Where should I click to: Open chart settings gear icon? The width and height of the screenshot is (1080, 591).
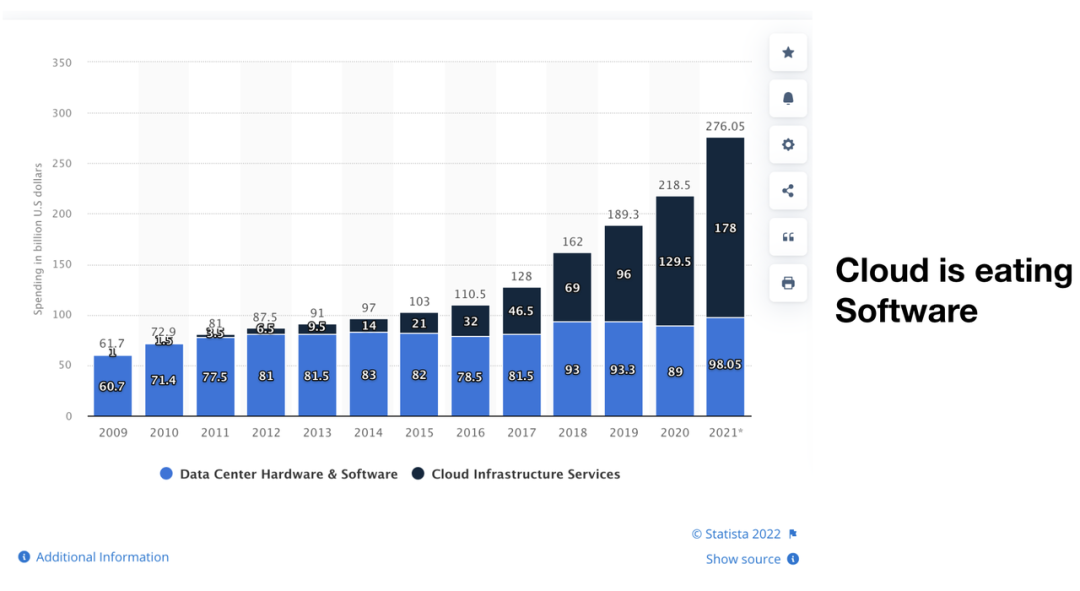(x=788, y=145)
